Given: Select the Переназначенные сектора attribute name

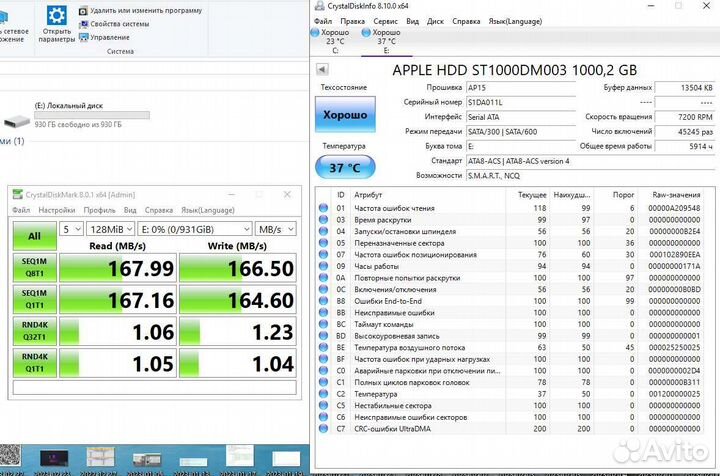Looking at the screenshot, I should 399,243.
